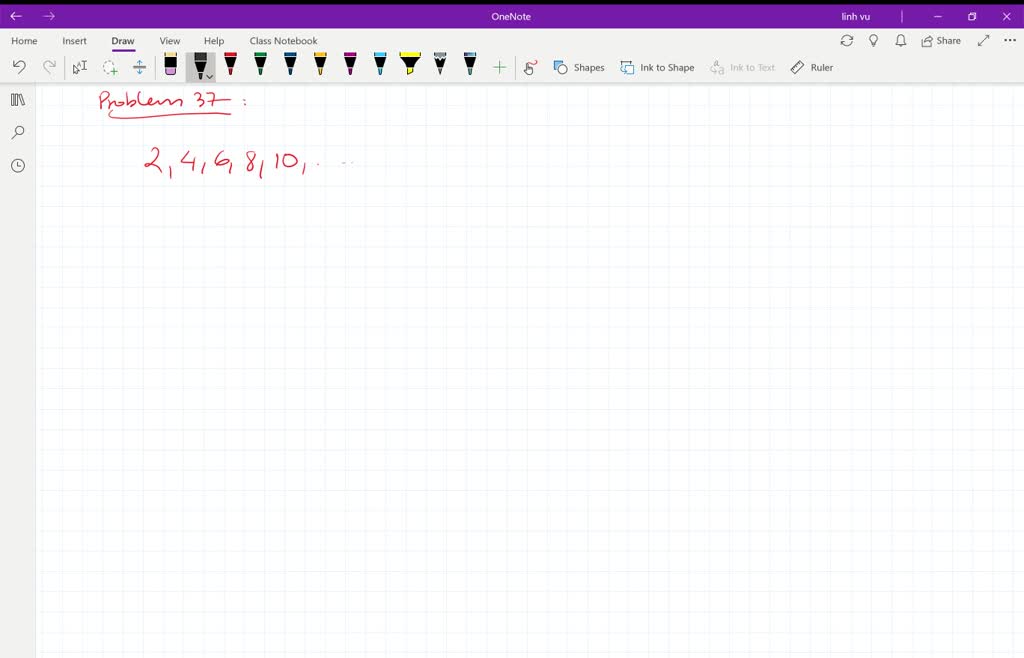Open the Notebooks list sidebar icon

(x=17, y=99)
